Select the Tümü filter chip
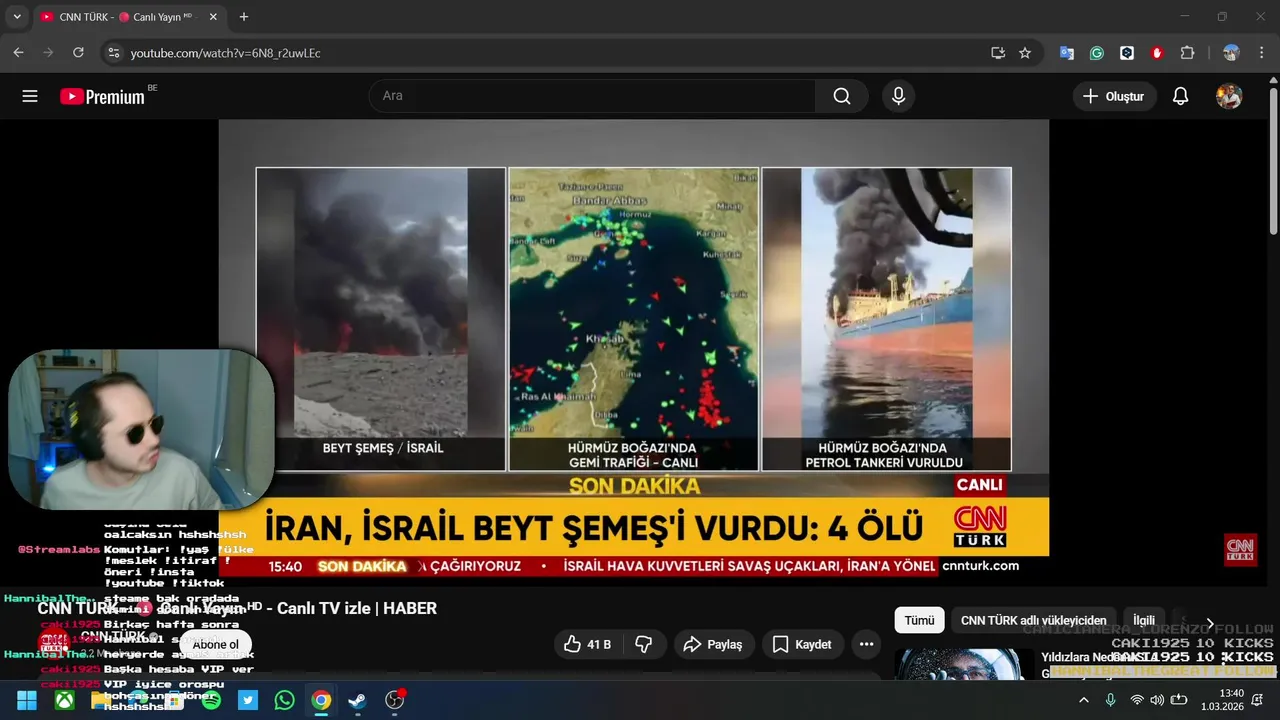 [919, 620]
